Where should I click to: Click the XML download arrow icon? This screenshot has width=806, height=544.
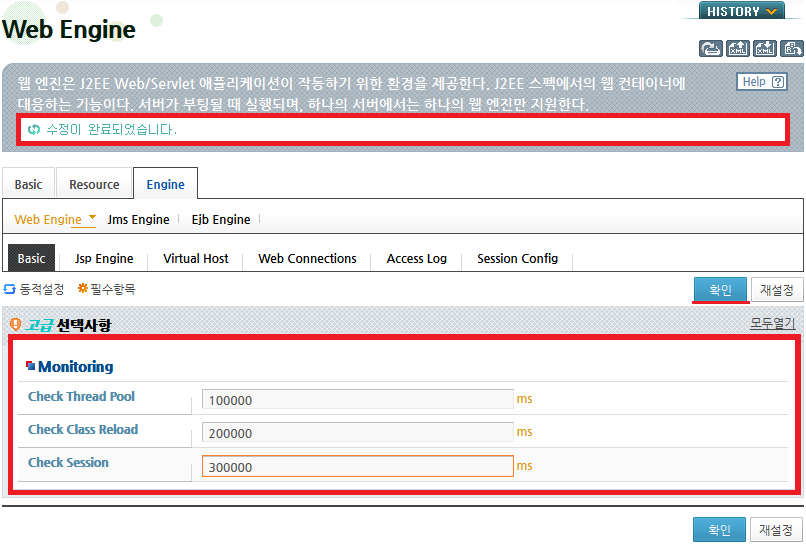coord(765,49)
